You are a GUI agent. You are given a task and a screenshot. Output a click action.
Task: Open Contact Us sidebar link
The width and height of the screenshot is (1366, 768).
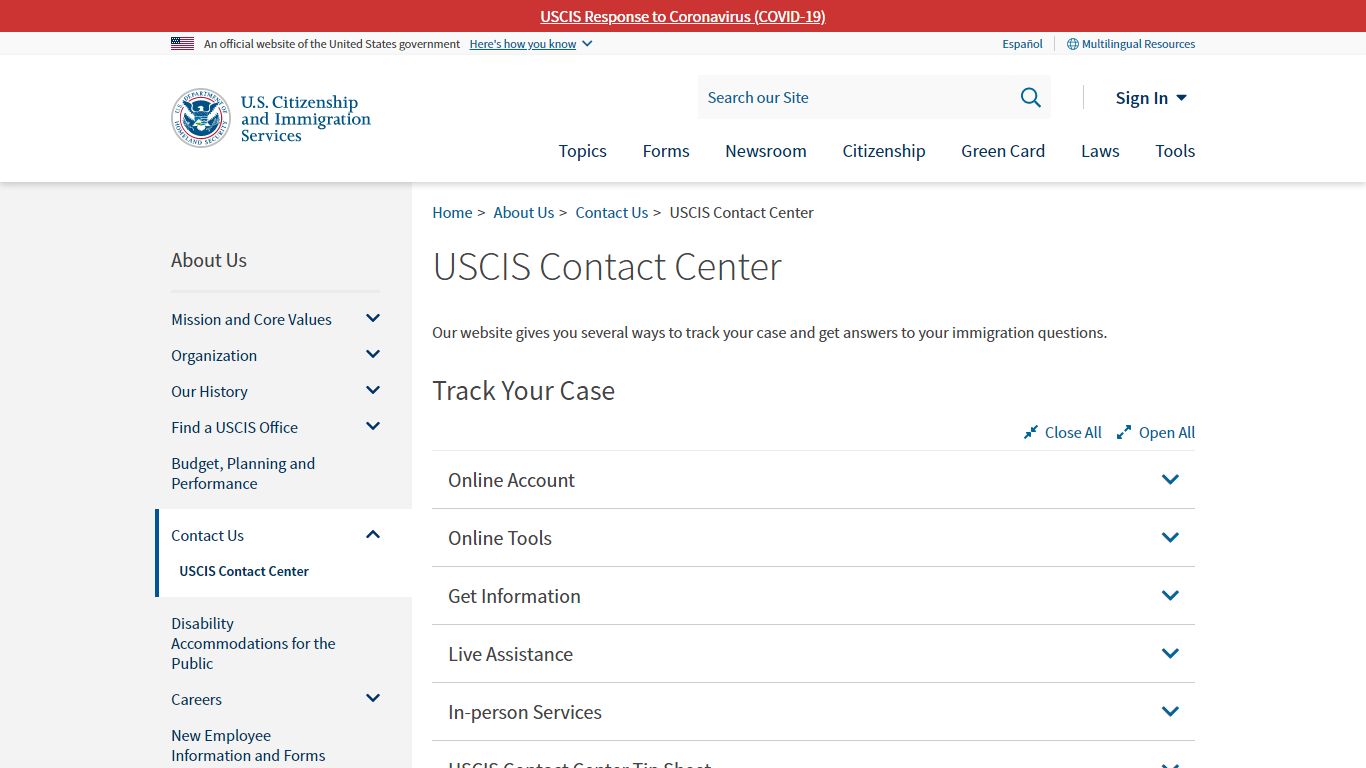[207, 535]
